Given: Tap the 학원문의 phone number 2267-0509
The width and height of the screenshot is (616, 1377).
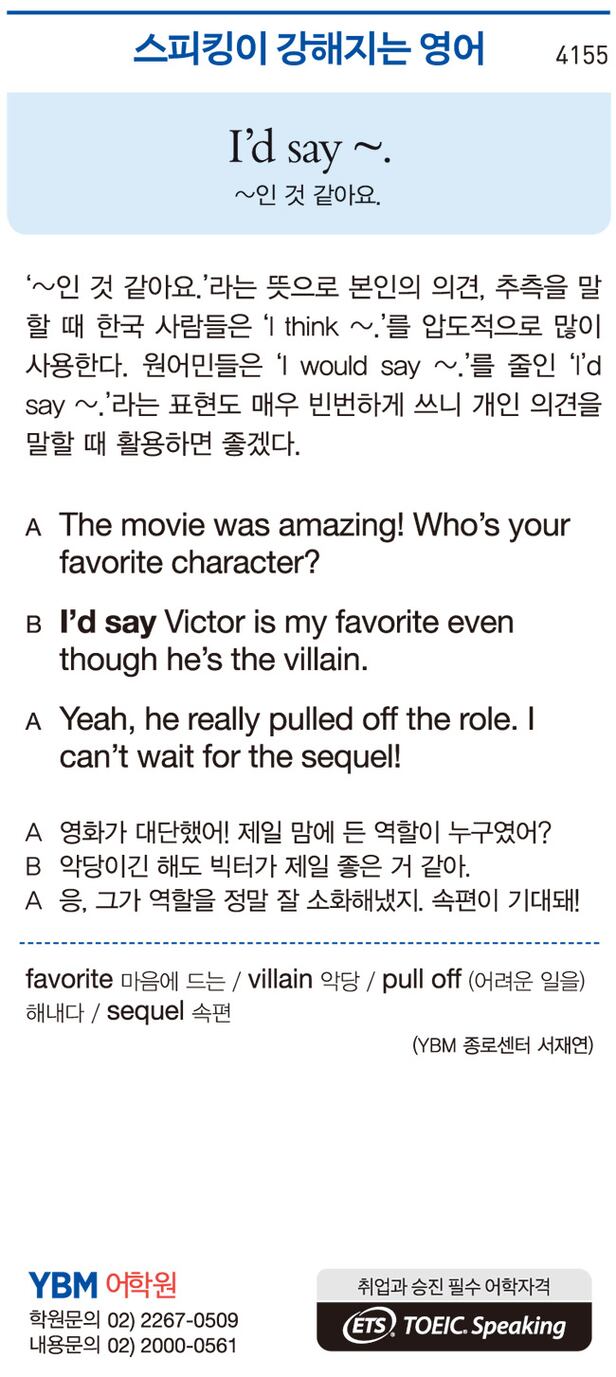Looking at the screenshot, I should point(187,1320).
